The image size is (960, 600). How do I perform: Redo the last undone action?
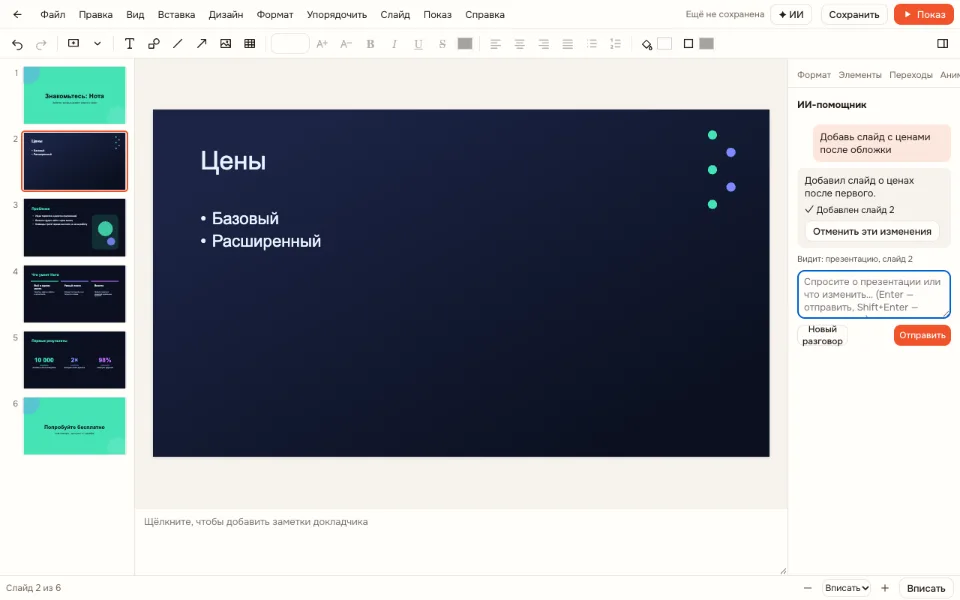(x=41, y=44)
